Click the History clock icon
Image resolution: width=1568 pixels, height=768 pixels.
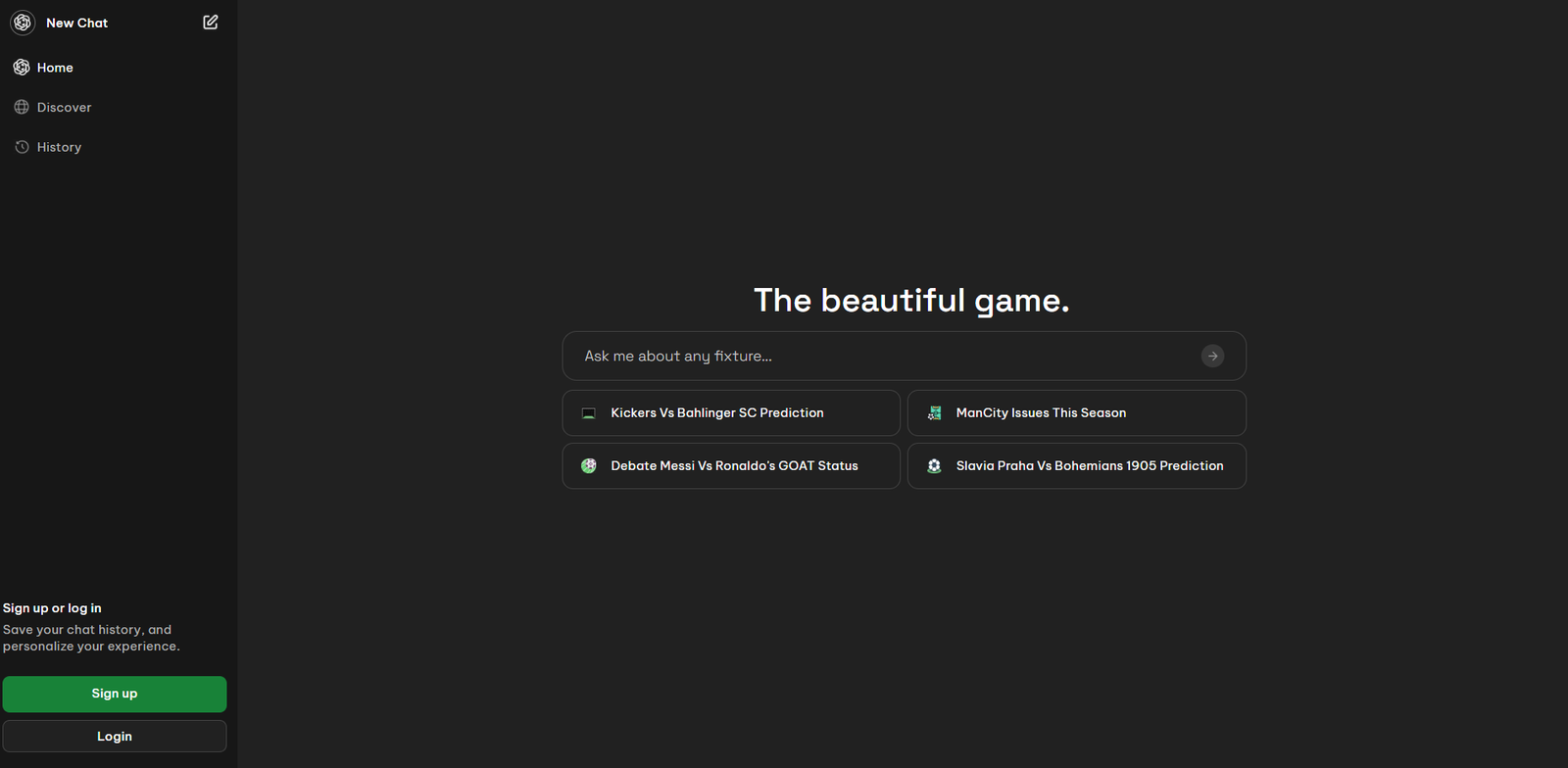22,147
